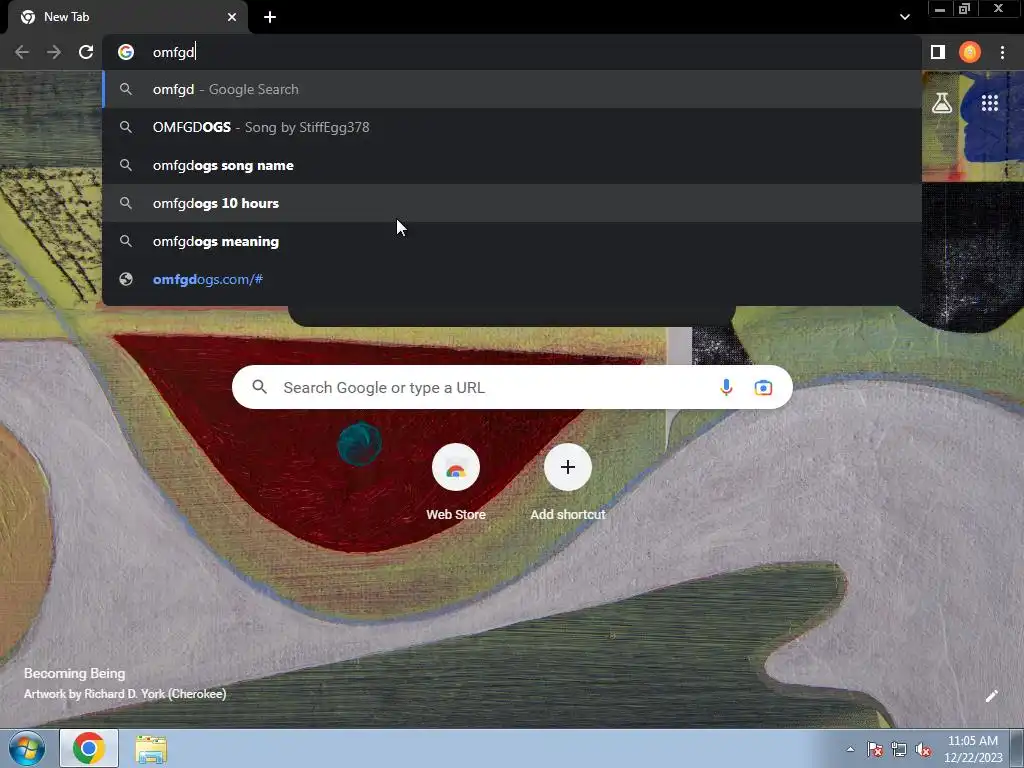Screen dimensions: 1024x768
Task: Click the Chrome taskbar icon
Action: point(89,748)
